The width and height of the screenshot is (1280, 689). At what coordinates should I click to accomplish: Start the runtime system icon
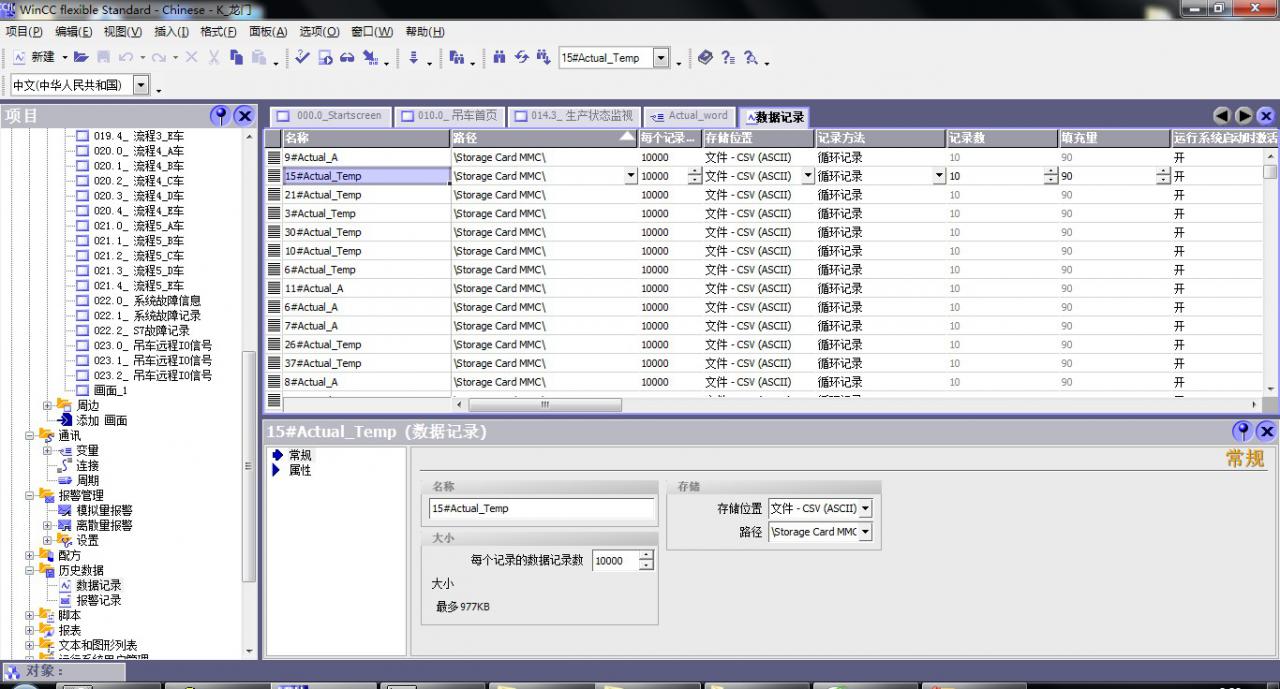click(325, 58)
